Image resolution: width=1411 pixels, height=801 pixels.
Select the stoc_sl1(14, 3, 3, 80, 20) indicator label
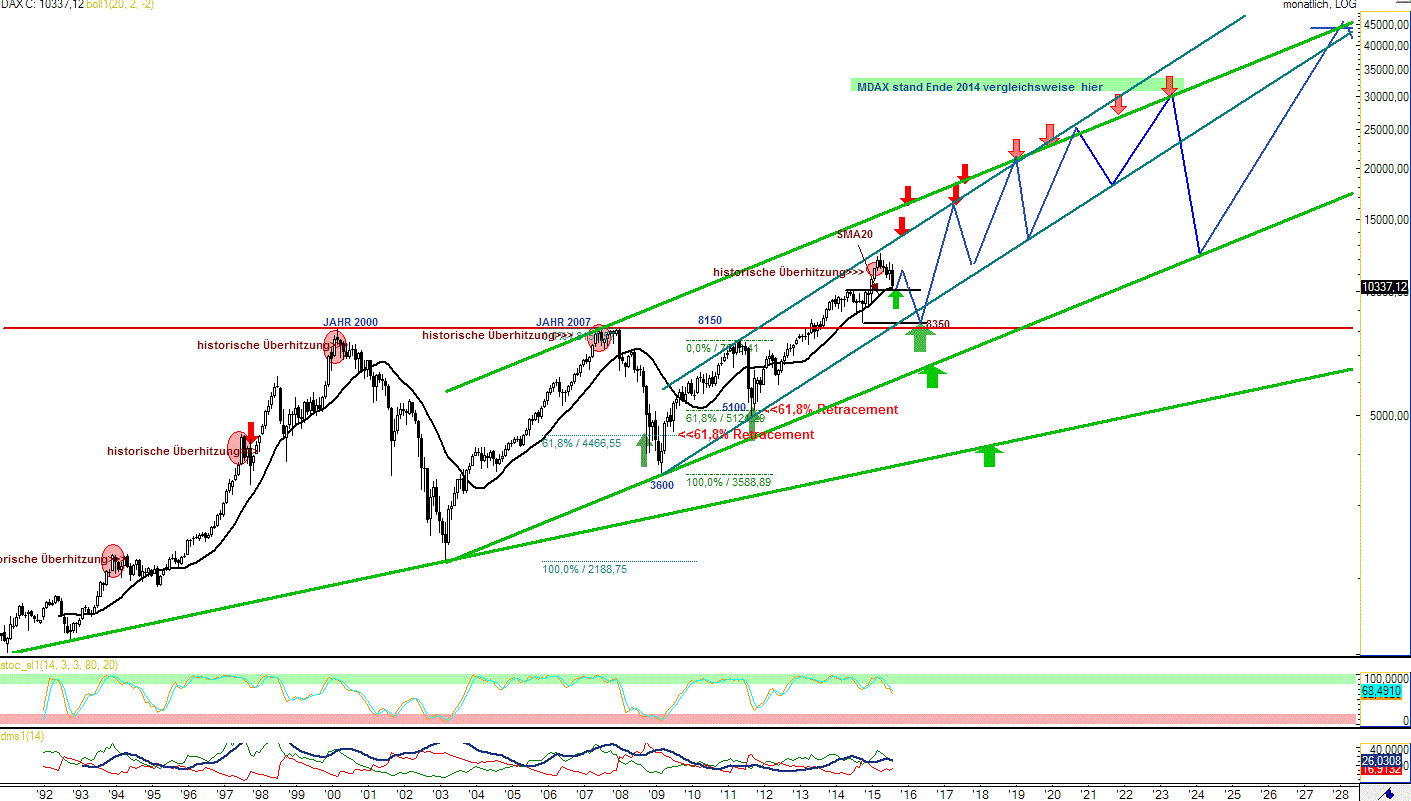[x=59, y=665]
